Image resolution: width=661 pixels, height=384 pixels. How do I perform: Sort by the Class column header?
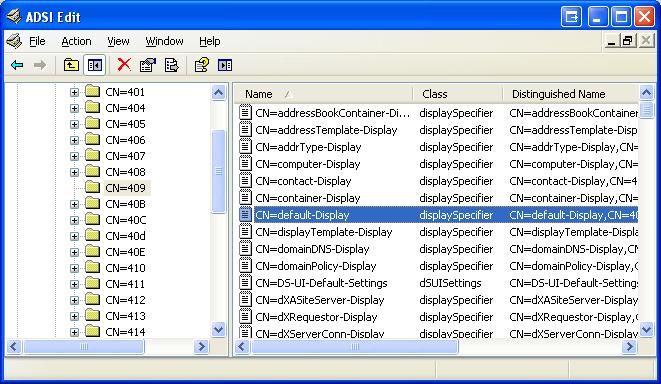(x=457, y=94)
